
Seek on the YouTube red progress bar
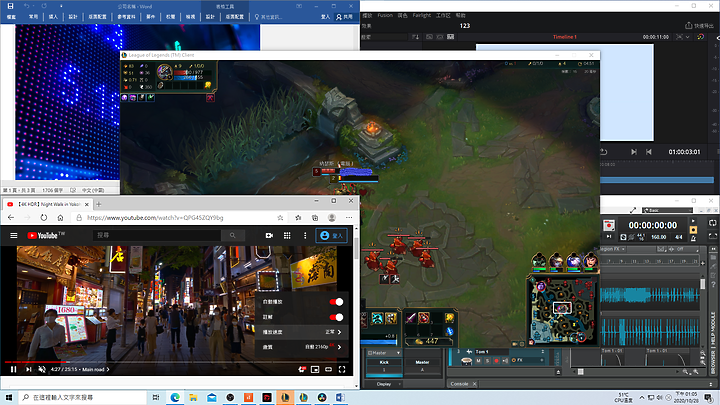(x=36, y=362)
